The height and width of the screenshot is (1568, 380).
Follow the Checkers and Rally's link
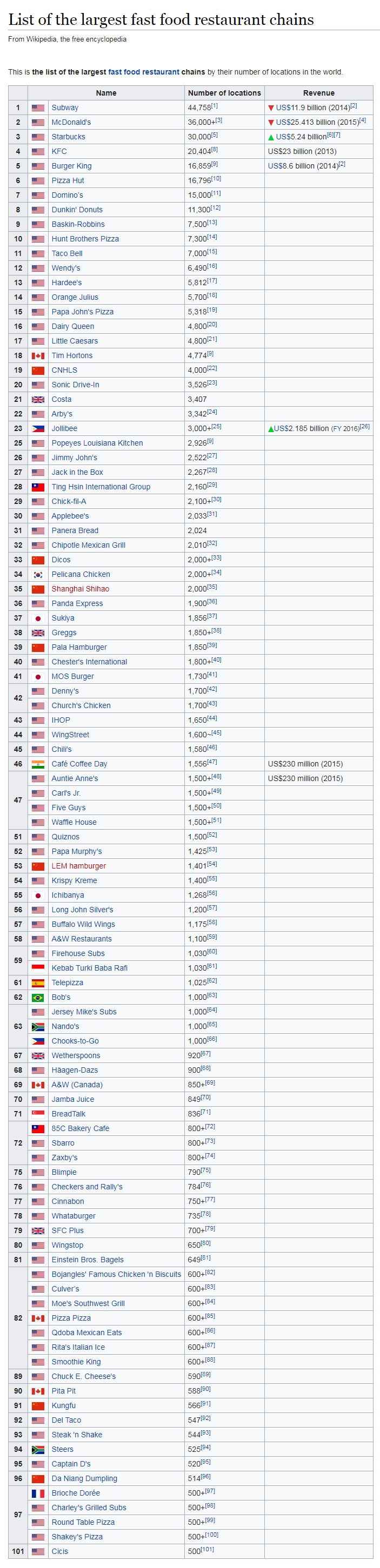tap(87, 1187)
